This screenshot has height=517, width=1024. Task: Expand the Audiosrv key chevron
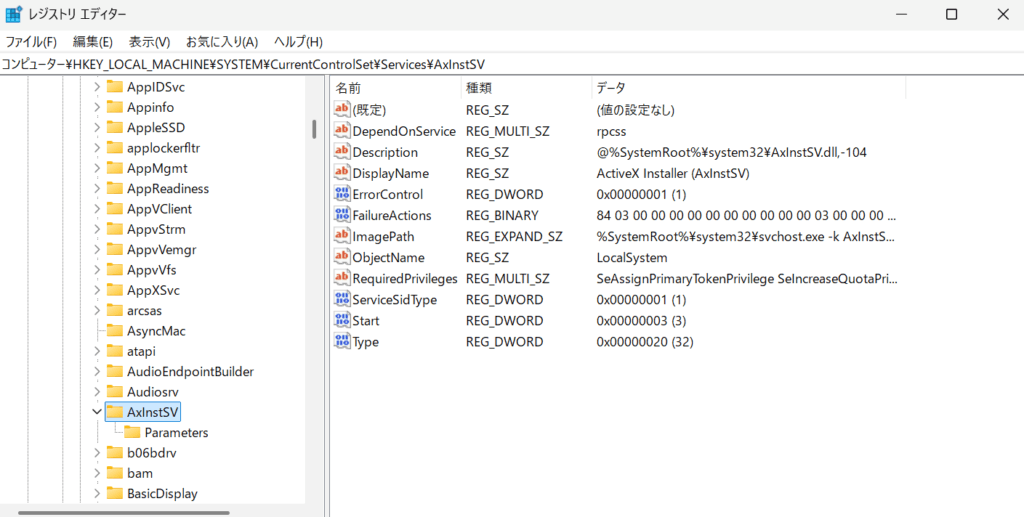point(97,392)
